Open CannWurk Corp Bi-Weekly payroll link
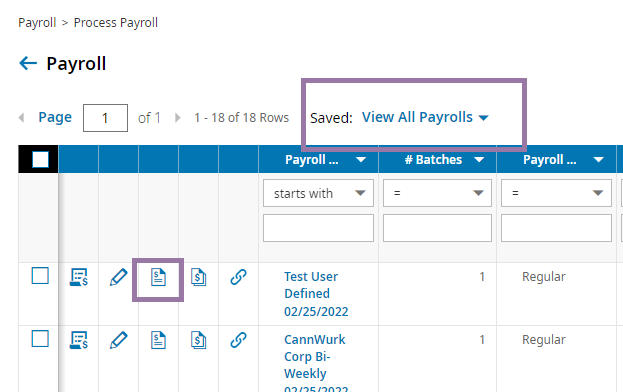 tap(316, 362)
